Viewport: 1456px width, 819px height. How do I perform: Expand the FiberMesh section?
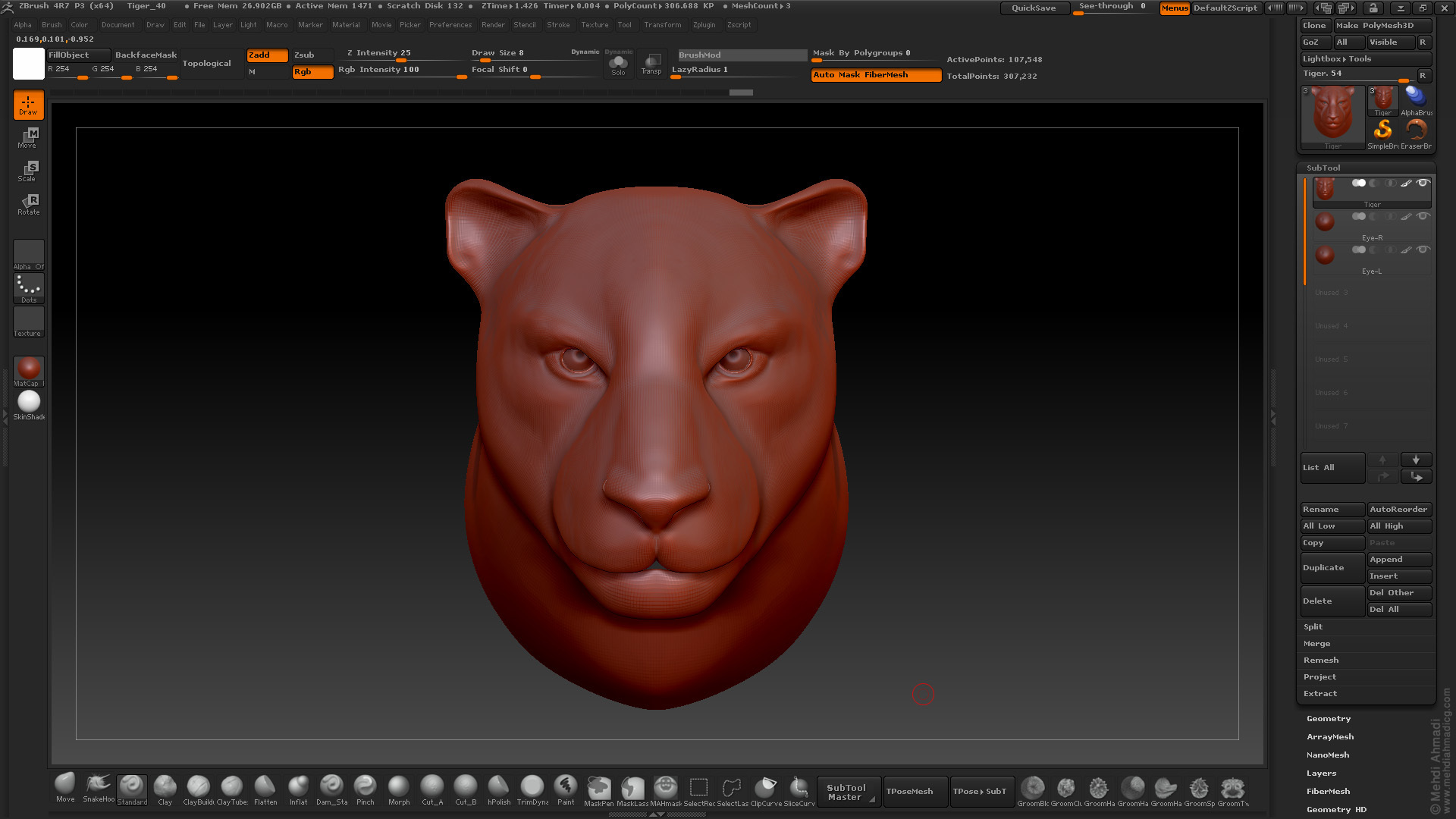point(1327,791)
